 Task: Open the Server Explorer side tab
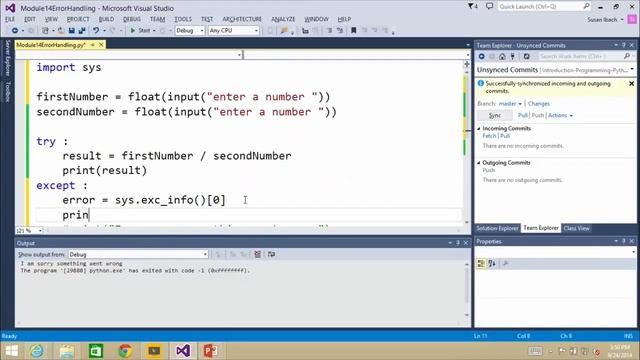click(x=7, y=58)
